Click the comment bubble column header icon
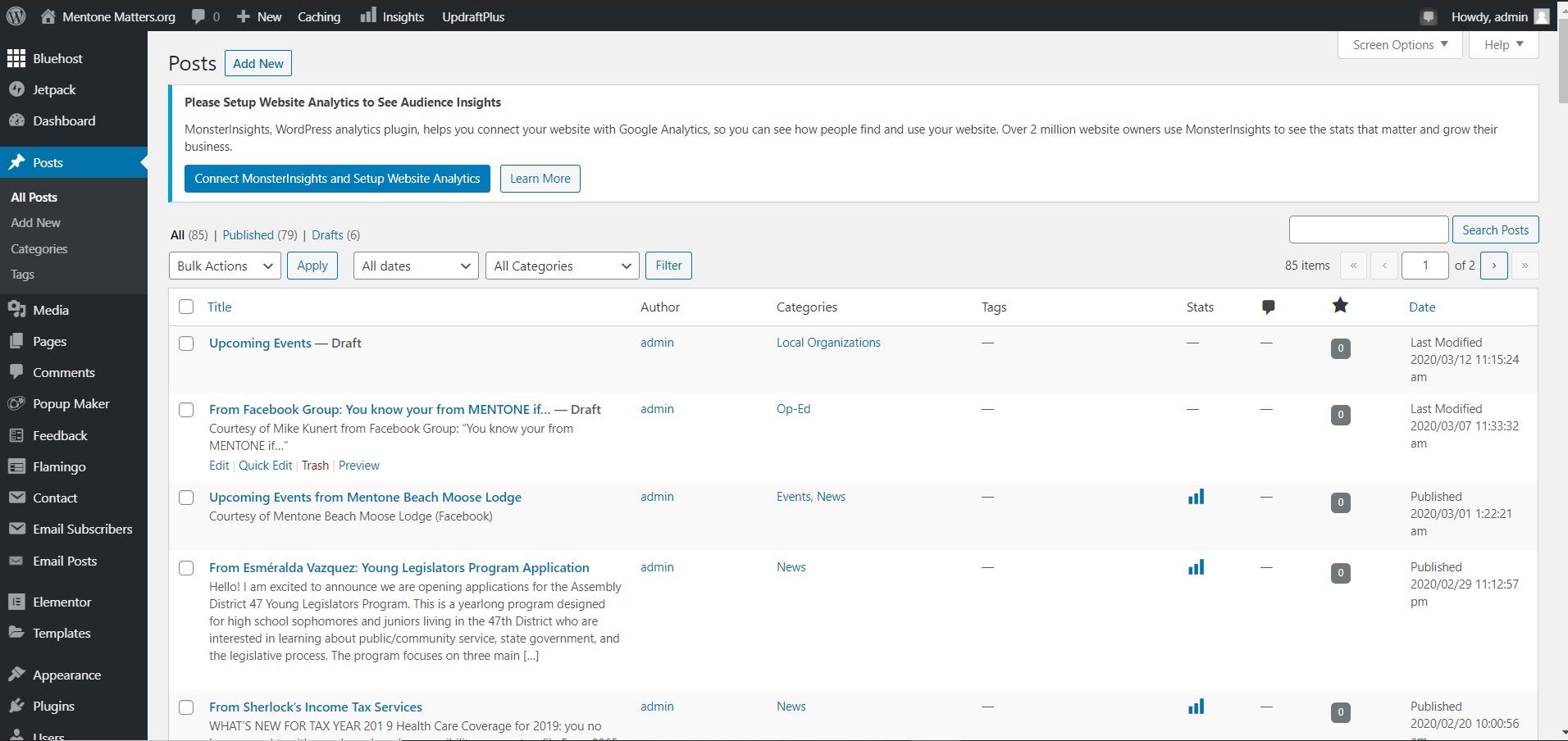 coord(1268,307)
